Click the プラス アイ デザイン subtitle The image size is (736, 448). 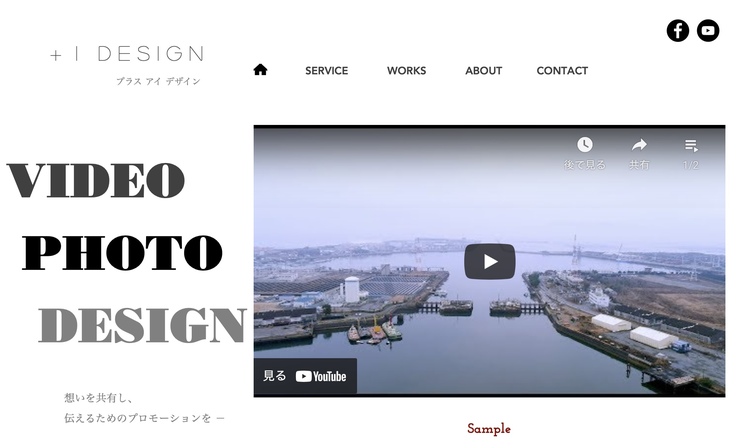point(158,81)
